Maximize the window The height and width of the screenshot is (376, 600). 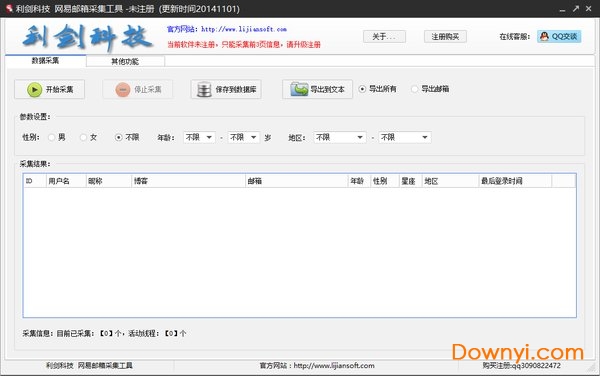pyautogui.click(x=576, y=8)
